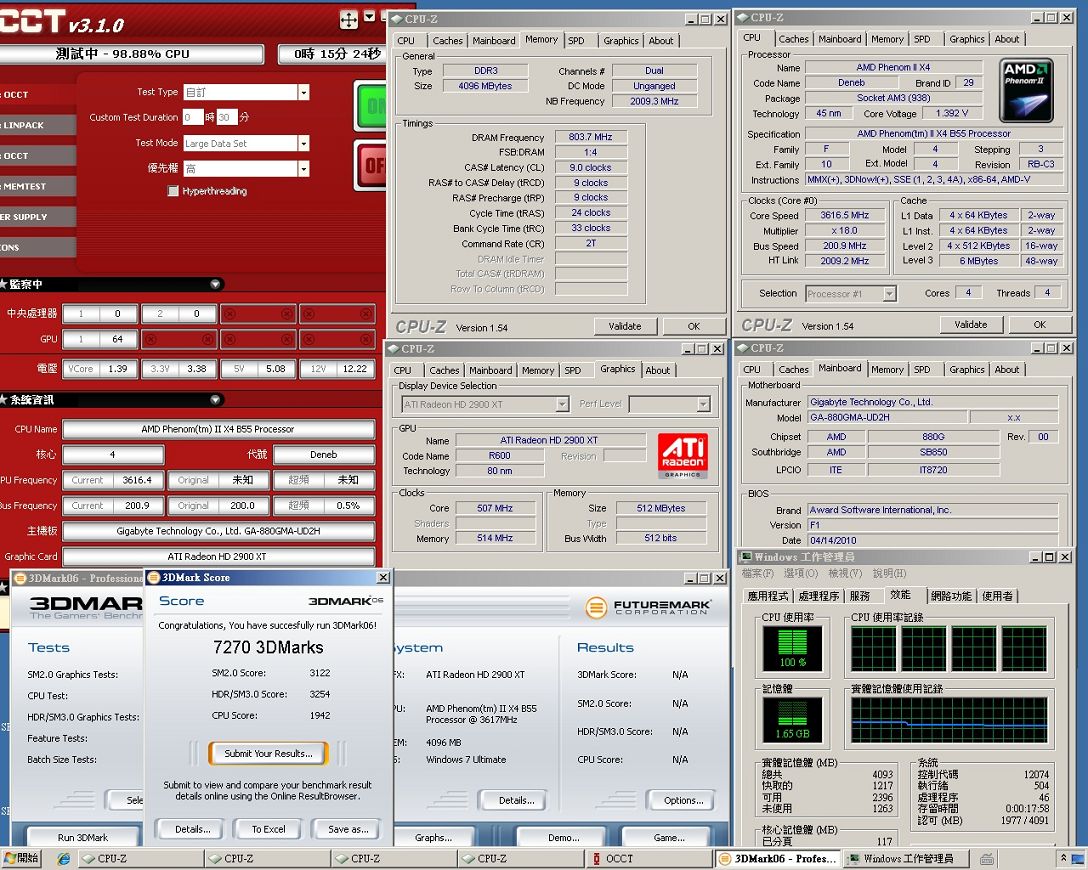The image size is (1088, 870).
Task: Click the Run 3DMark button
Action: coord(83,837)
